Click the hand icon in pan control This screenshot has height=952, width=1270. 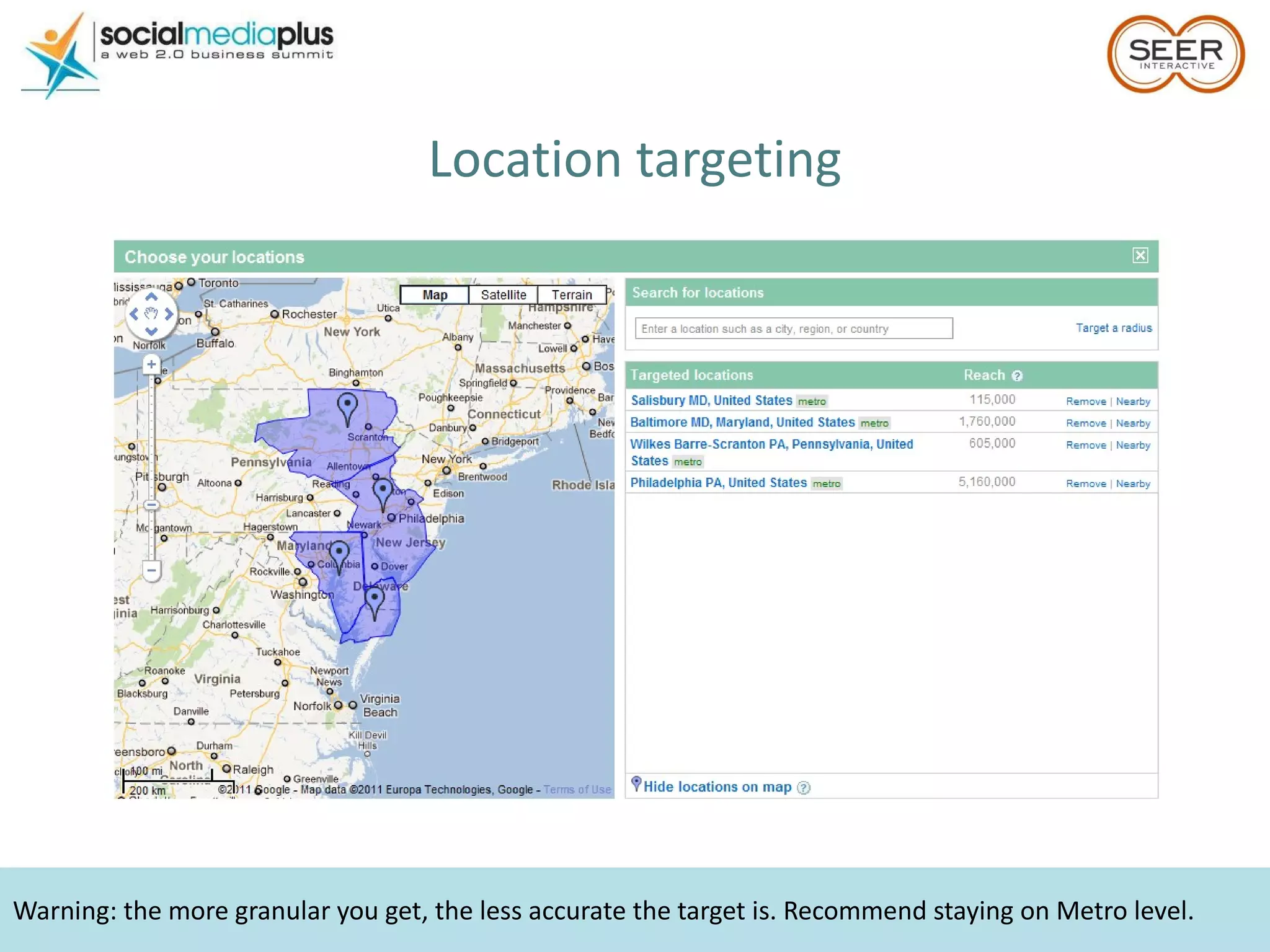point(151,314)
